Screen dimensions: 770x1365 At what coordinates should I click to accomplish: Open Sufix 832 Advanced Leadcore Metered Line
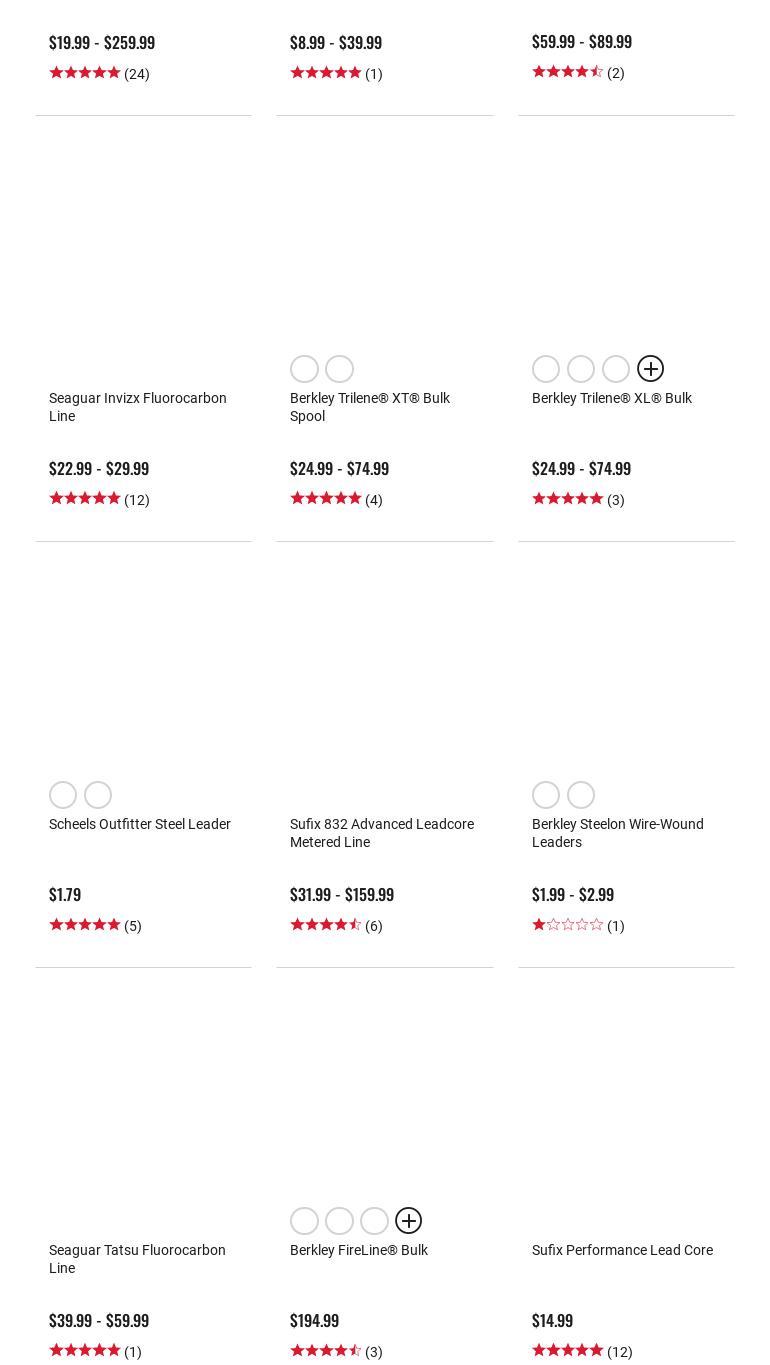pos(381,833)
